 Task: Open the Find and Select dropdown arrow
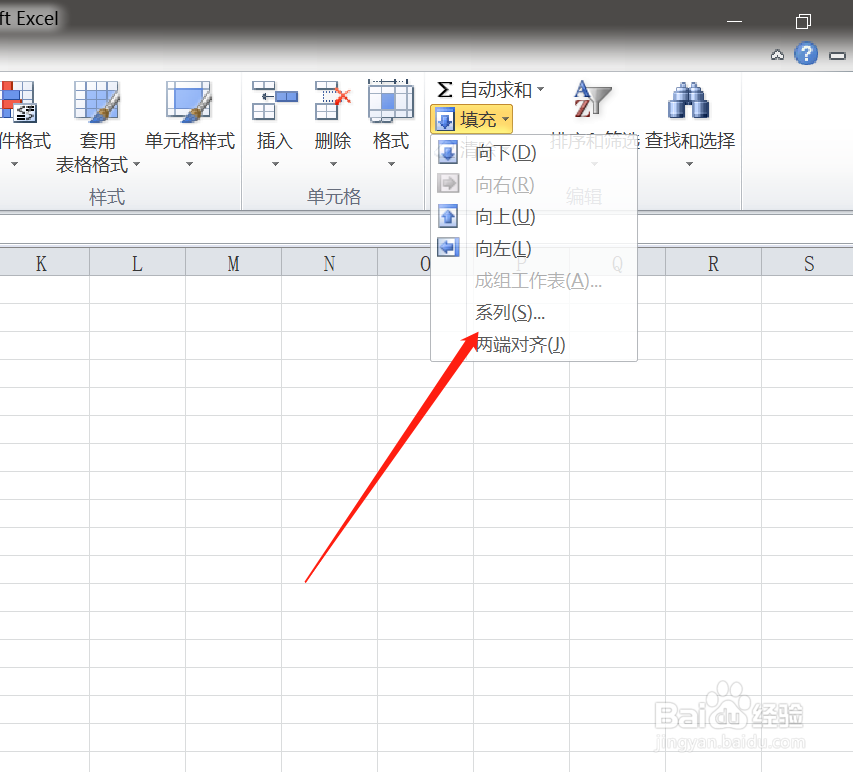pyautogui.click(x=689, y=164)
